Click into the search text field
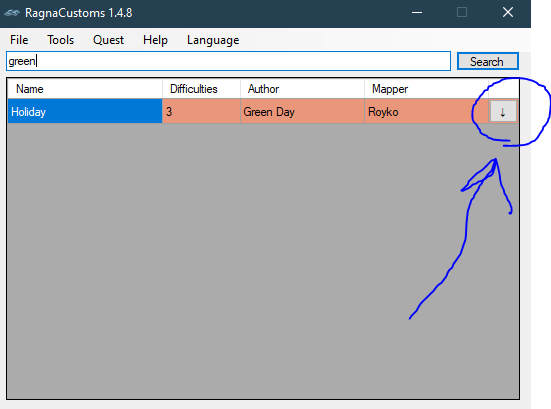 228,61
